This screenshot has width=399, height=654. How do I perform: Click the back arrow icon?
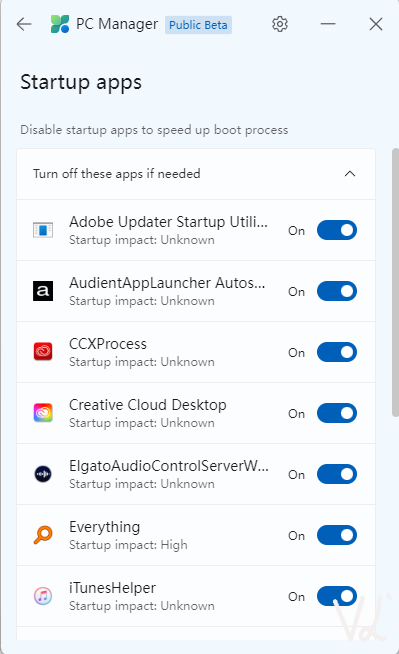(x=24, y=24)
